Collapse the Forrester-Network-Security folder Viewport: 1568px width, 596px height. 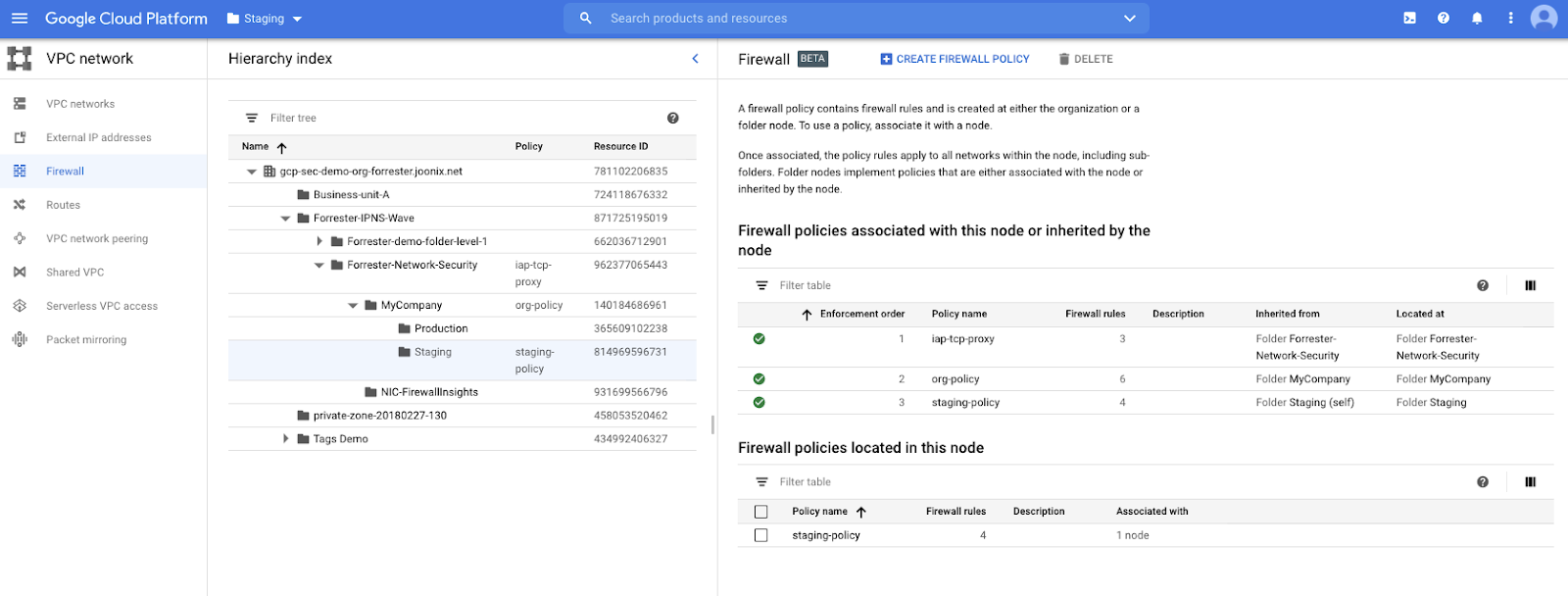pos(319,266)
